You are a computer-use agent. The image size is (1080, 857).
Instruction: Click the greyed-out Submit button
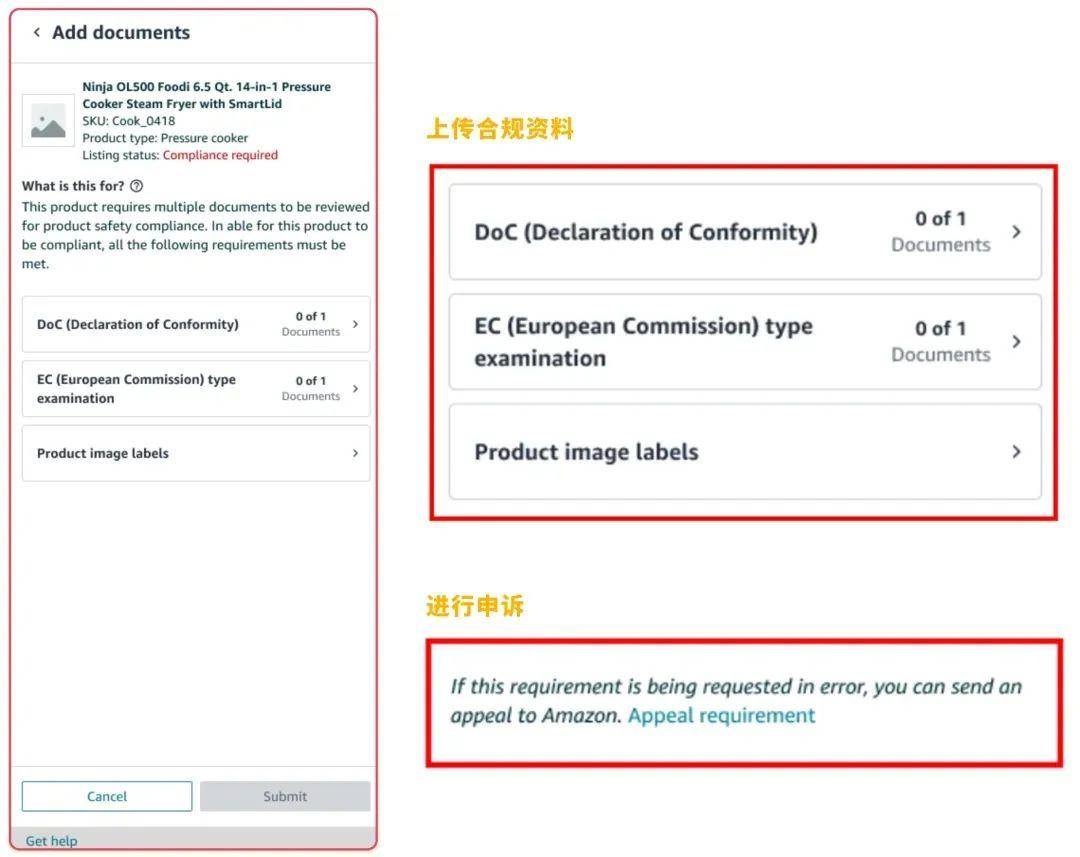click(285, 796)
